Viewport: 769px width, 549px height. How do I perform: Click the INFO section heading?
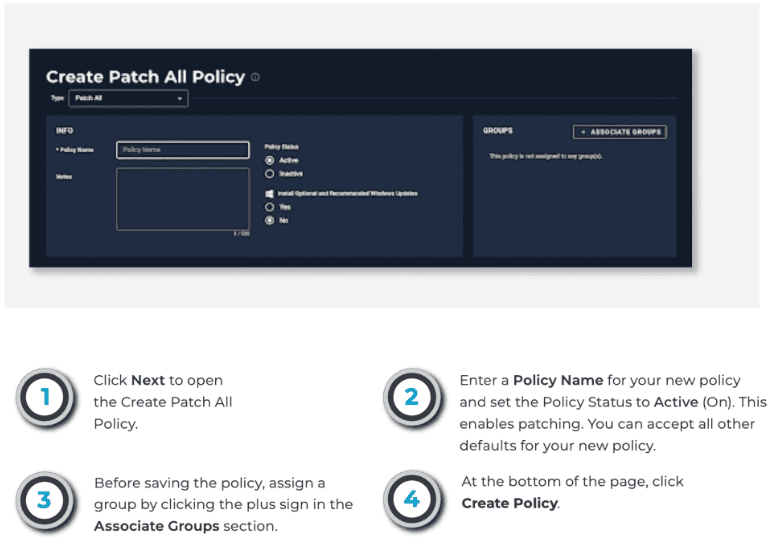pos(64,131)
